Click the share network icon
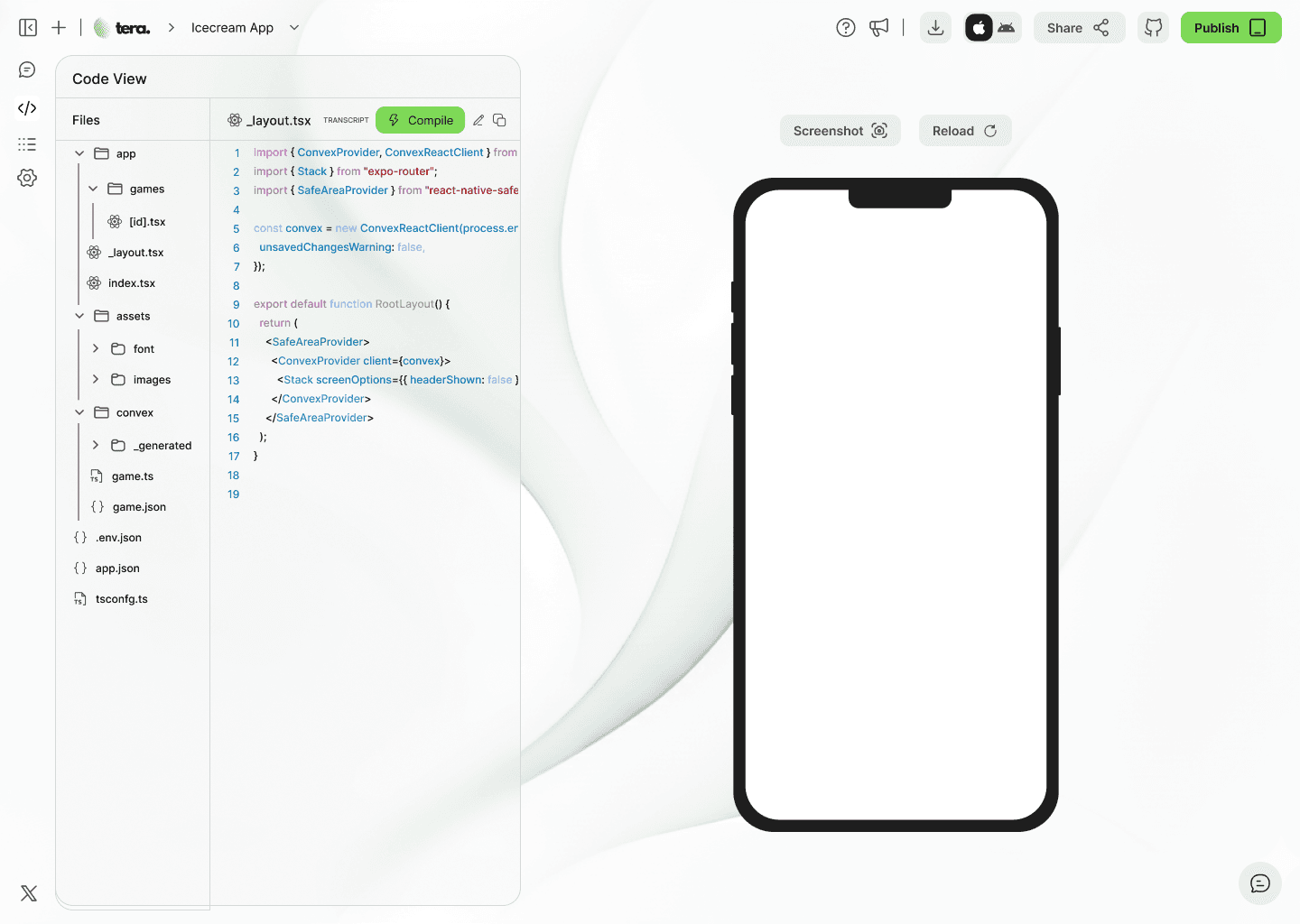Screen dimensions: 1300x924 1101,28
